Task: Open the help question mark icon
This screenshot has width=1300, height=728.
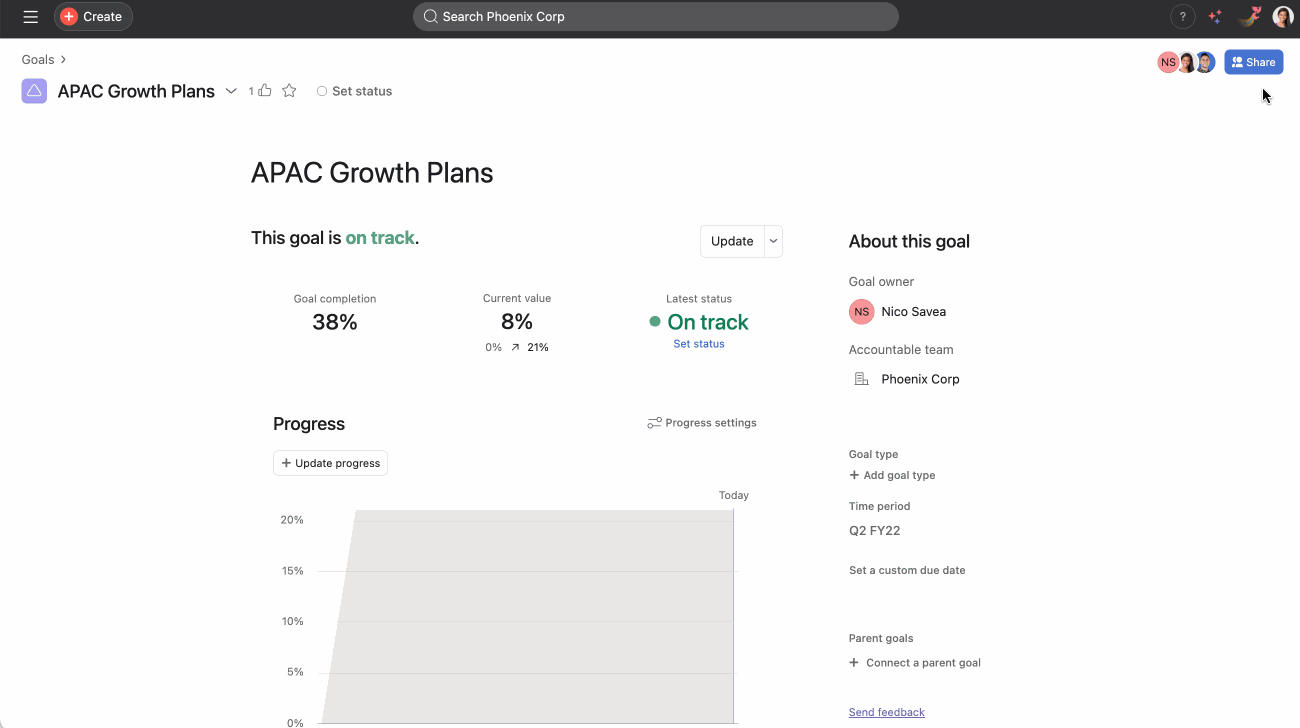Action: [x=1182, y=16]
